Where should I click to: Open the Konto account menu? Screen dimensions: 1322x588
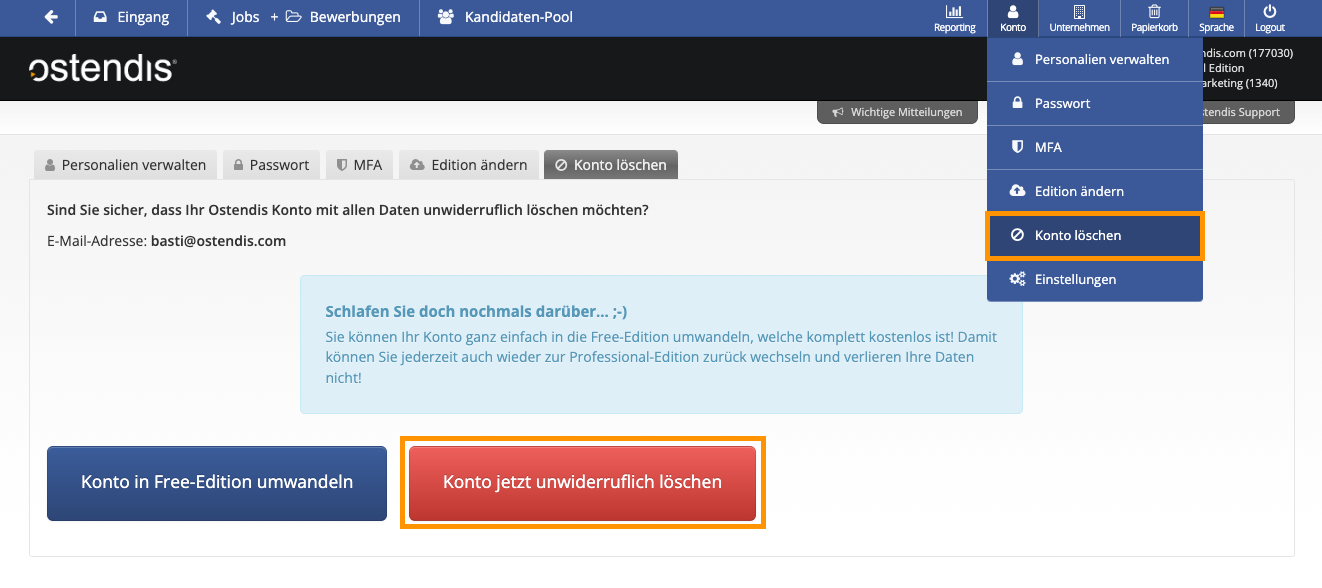(1013, 18)
